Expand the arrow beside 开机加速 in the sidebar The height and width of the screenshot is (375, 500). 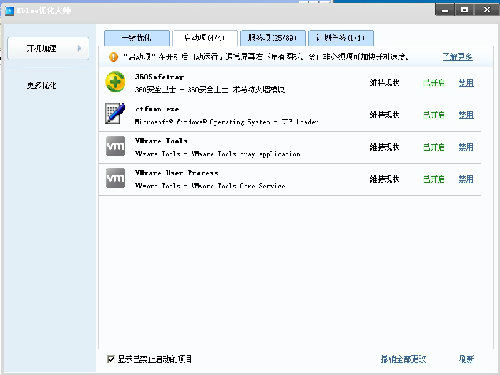click(79, 49)
